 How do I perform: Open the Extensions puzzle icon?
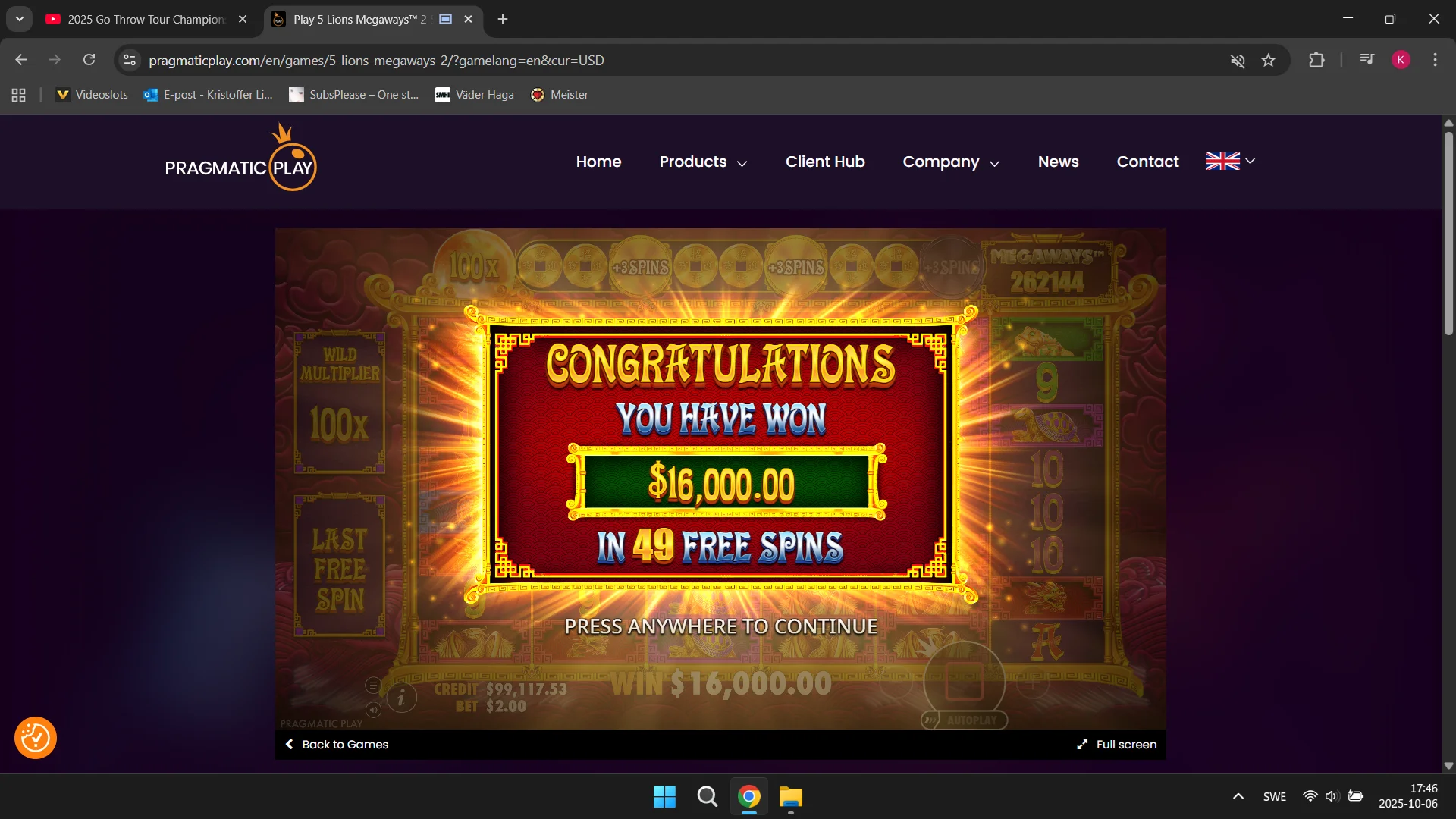pos(1316,60)
